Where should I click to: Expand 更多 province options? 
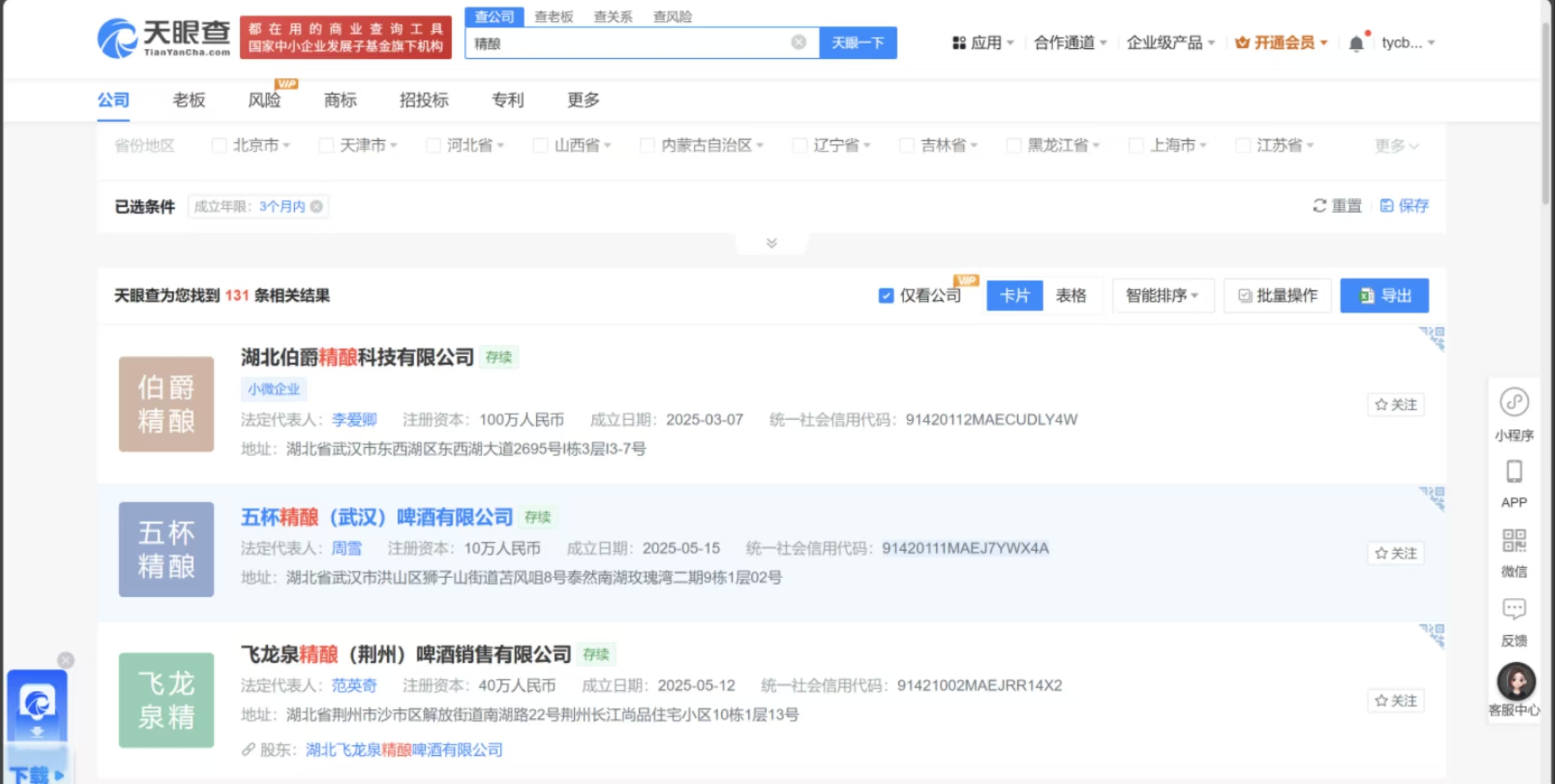click(x=1396, y=146)
